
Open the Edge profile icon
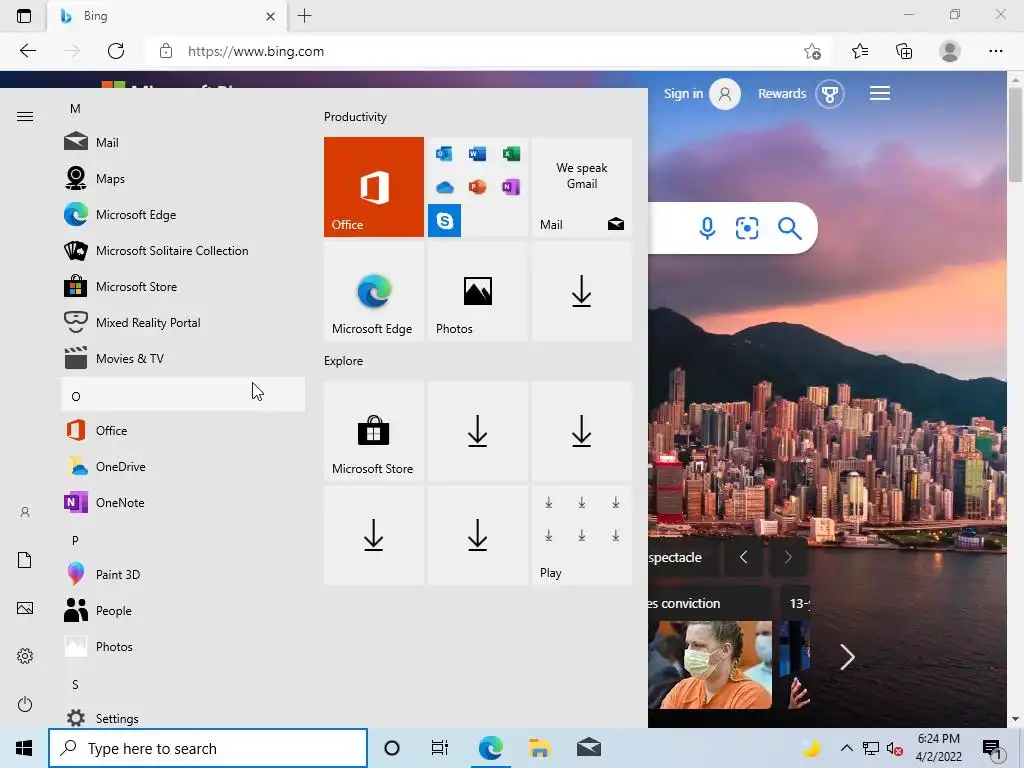click(x=950, y=51)
